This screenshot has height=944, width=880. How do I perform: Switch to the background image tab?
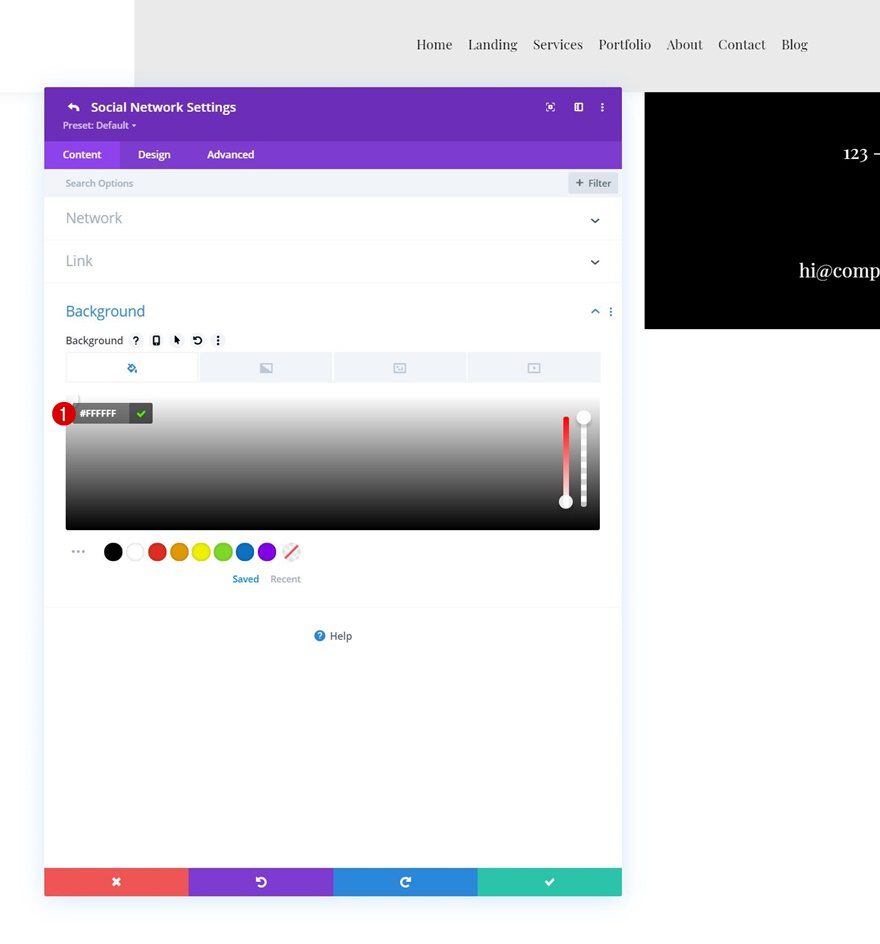coord(400,367)
